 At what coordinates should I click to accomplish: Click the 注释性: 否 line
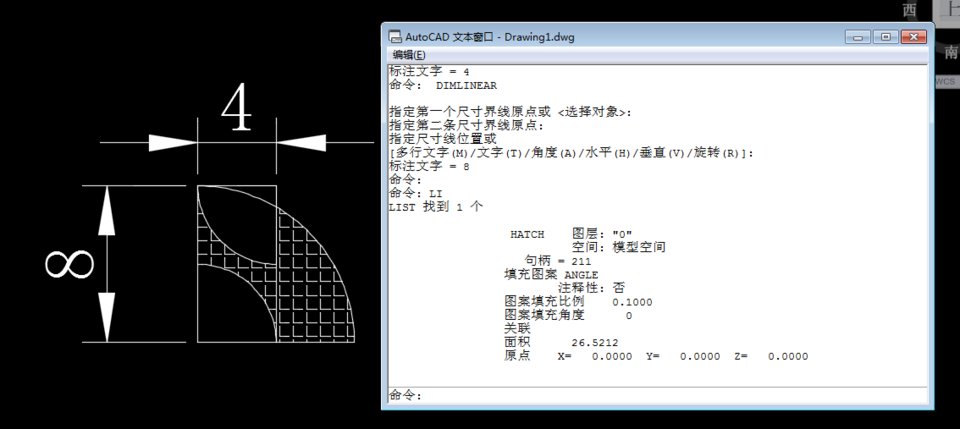(x=591, y=288)
